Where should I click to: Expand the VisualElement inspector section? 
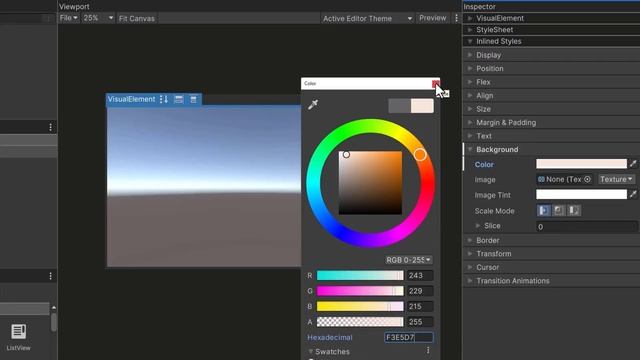[x=470, y=18]
